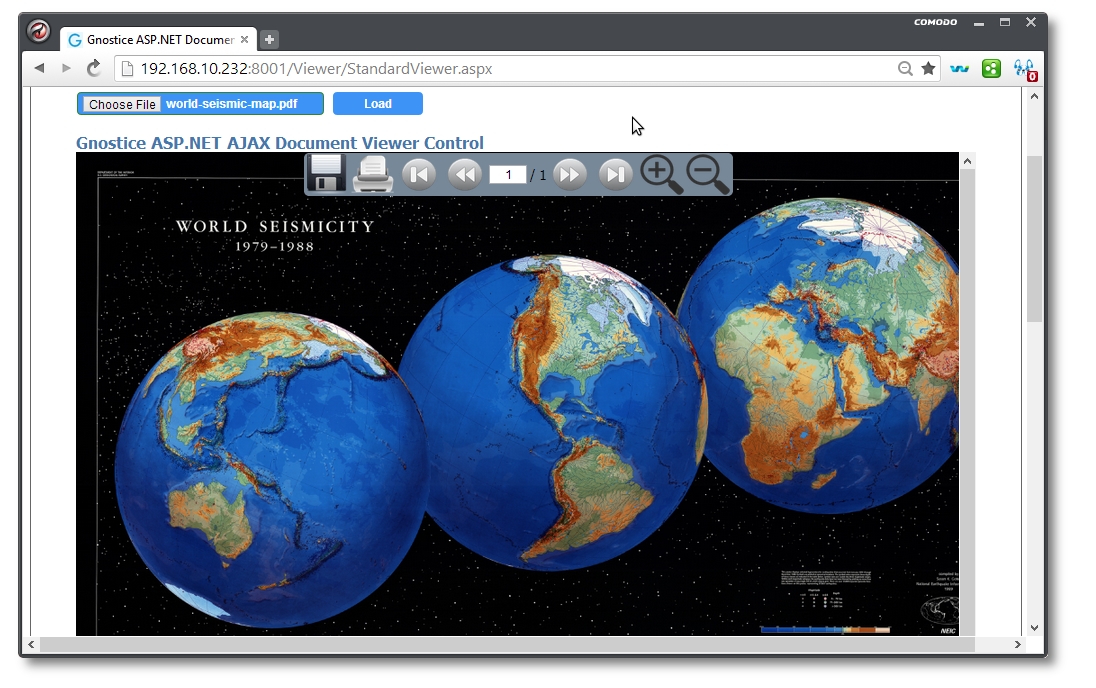Screen dimensions: 1096x688
Task: Maximize the browser window
Action: [x=1004, y=22]
